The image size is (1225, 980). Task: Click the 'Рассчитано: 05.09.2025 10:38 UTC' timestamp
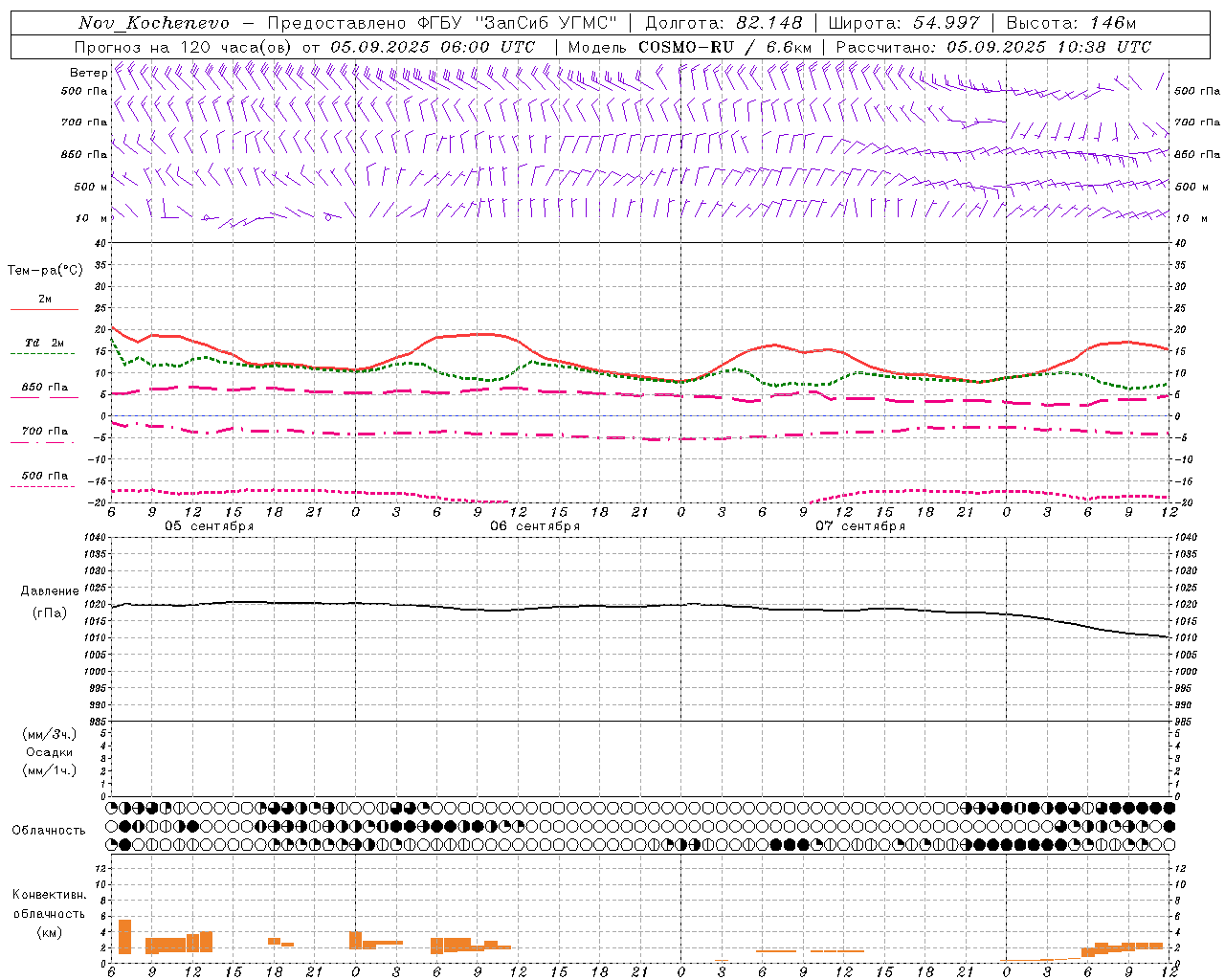click(x=993, y=47)
